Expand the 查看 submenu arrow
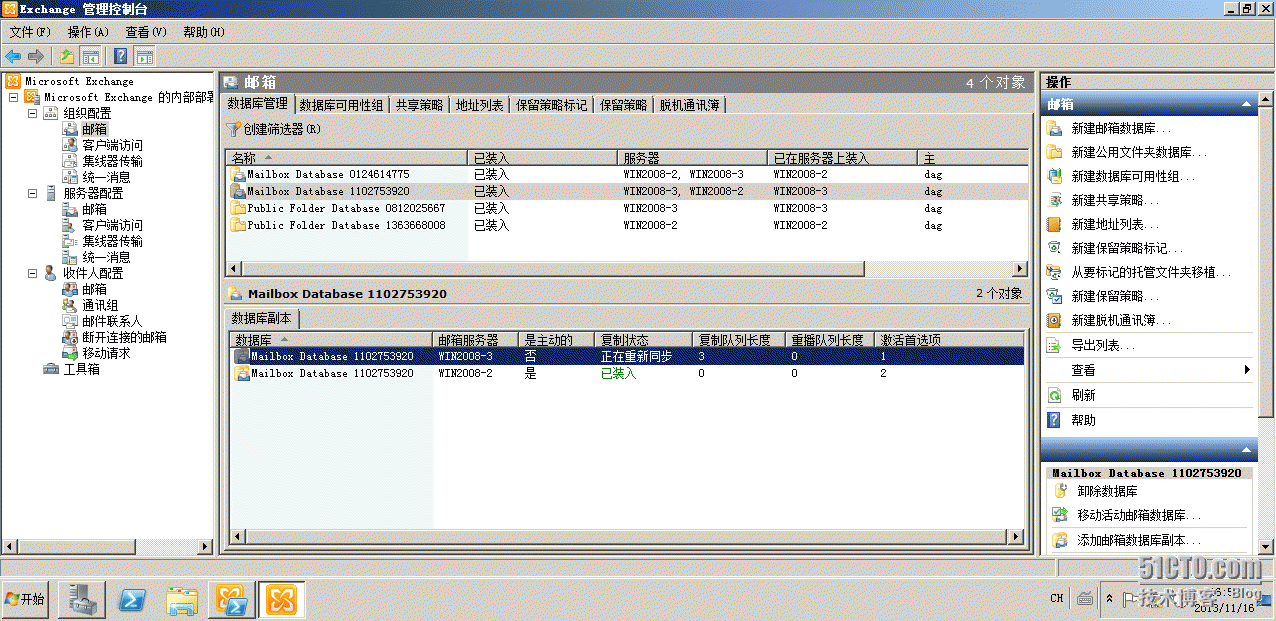 point(1247,370)
